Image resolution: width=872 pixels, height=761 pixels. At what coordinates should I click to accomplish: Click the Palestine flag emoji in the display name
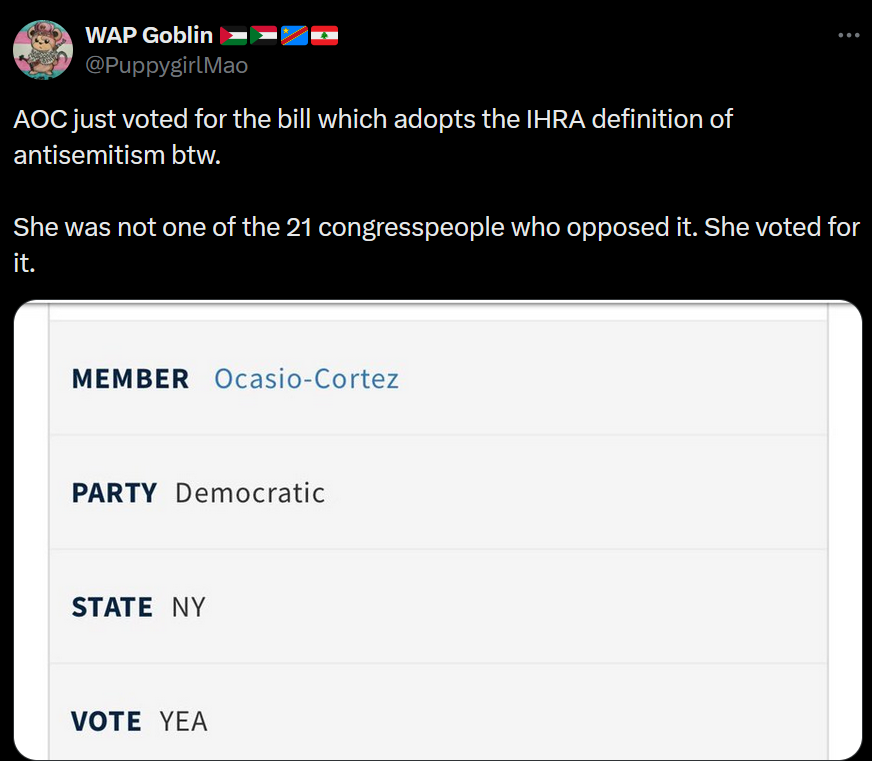click(234, 36)
